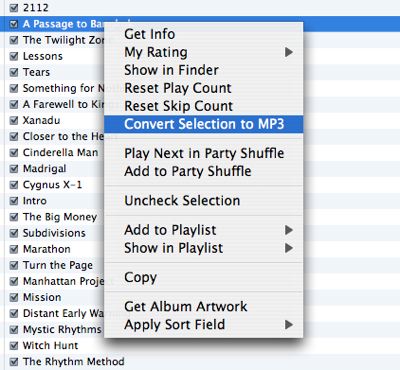Uncheck the Xanadu track checkbox

click(x=14, y=120)
